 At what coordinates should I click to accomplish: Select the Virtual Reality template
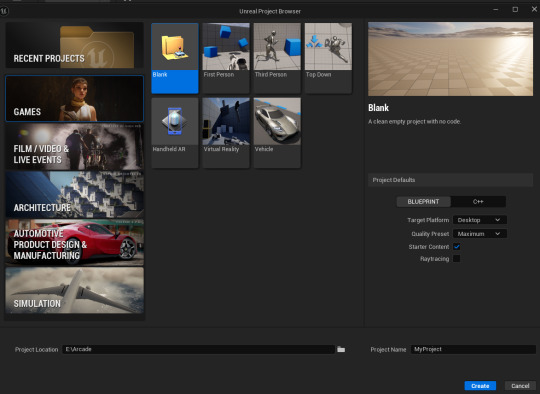(226, 133)
